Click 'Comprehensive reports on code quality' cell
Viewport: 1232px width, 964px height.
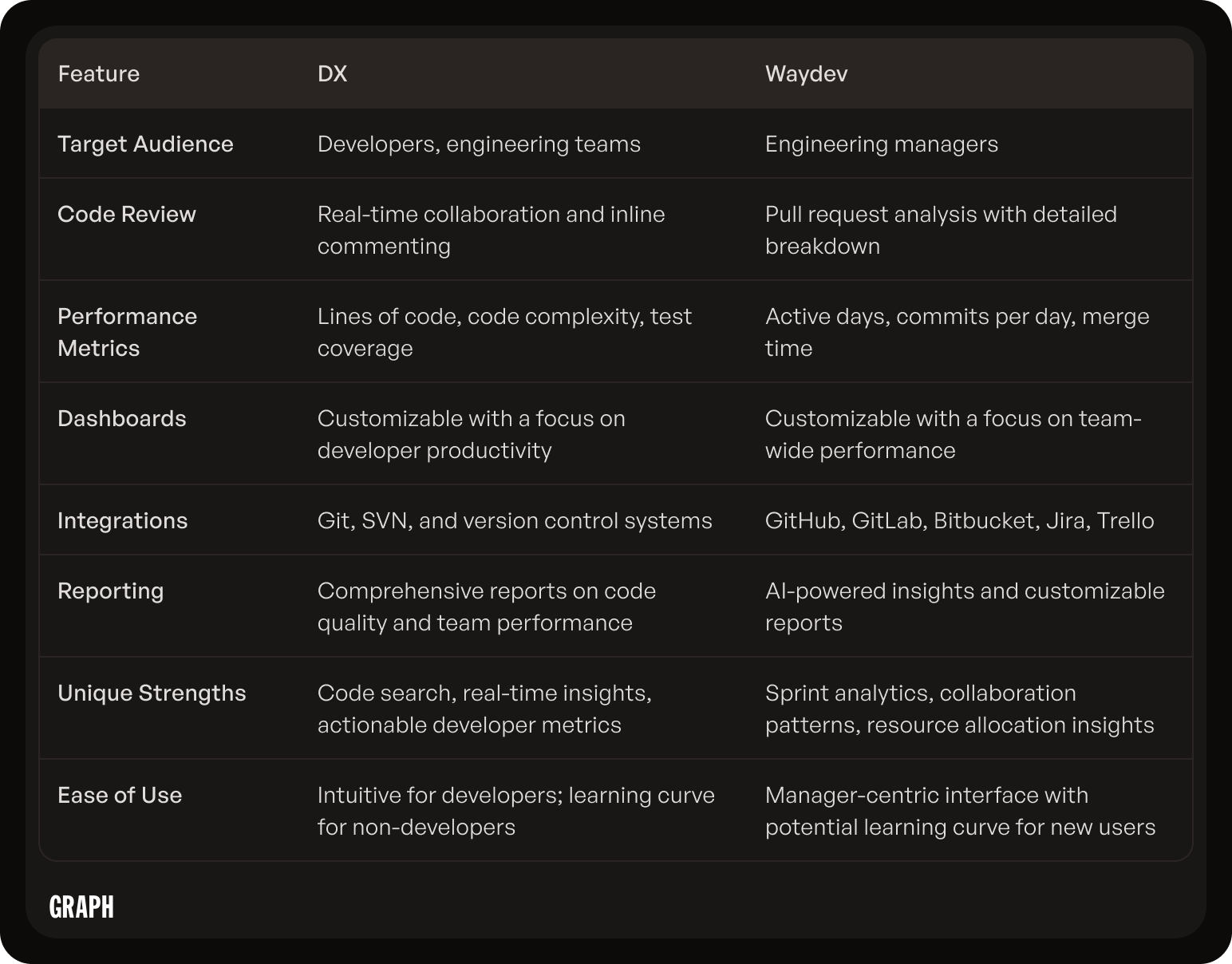point(487,606)
